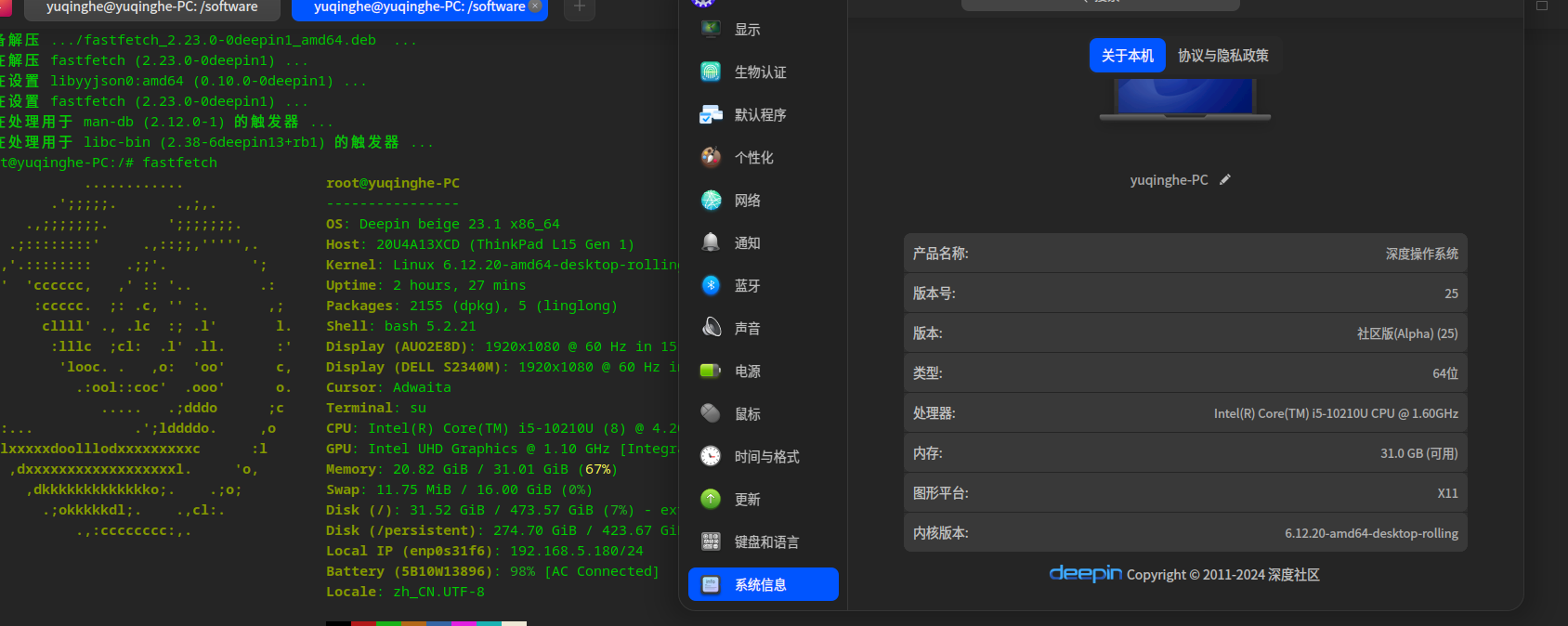
Task: Click the Packages: 2155 (dpkg) line
Action: 472,306
